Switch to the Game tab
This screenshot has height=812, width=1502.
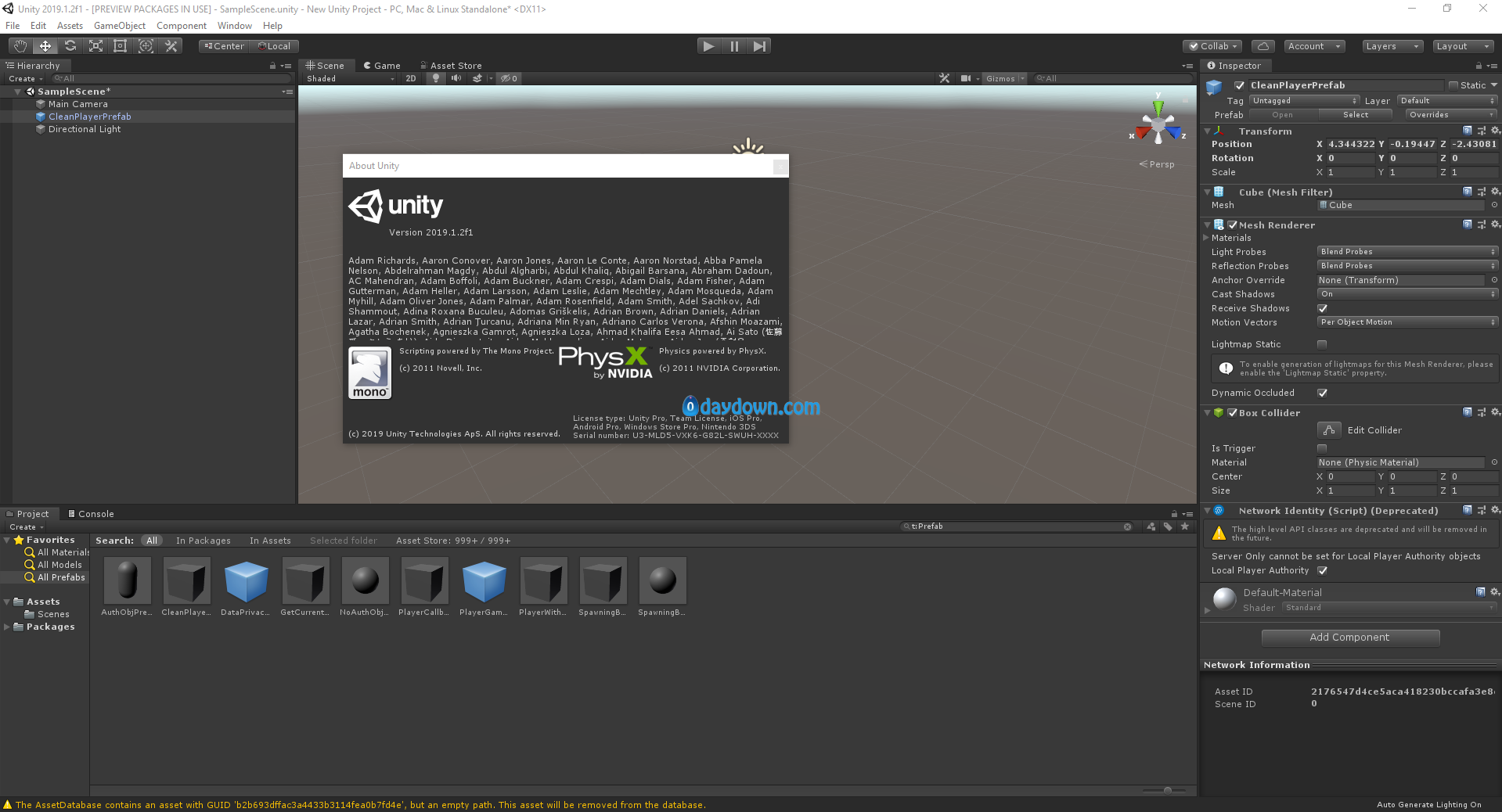pos(382,66)
